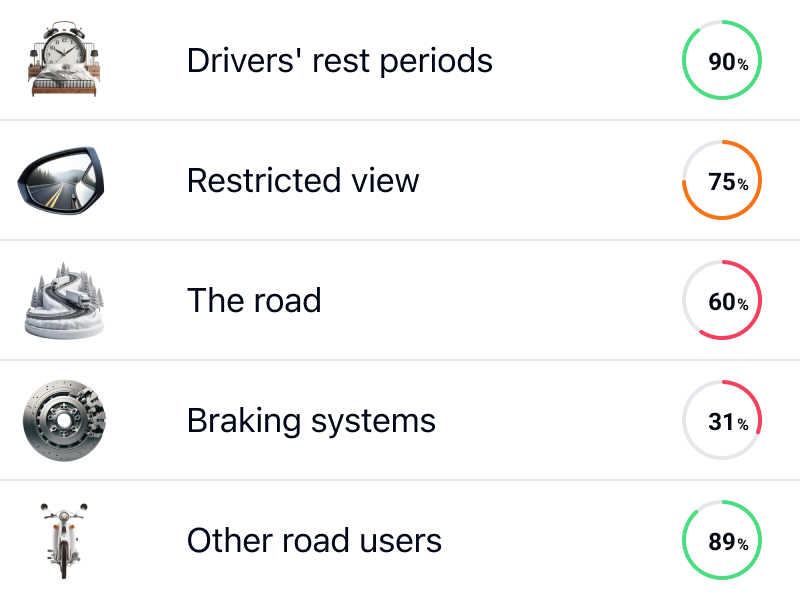Click the 90% score text
The image size is (800, 600).
[x=728, y=62]
